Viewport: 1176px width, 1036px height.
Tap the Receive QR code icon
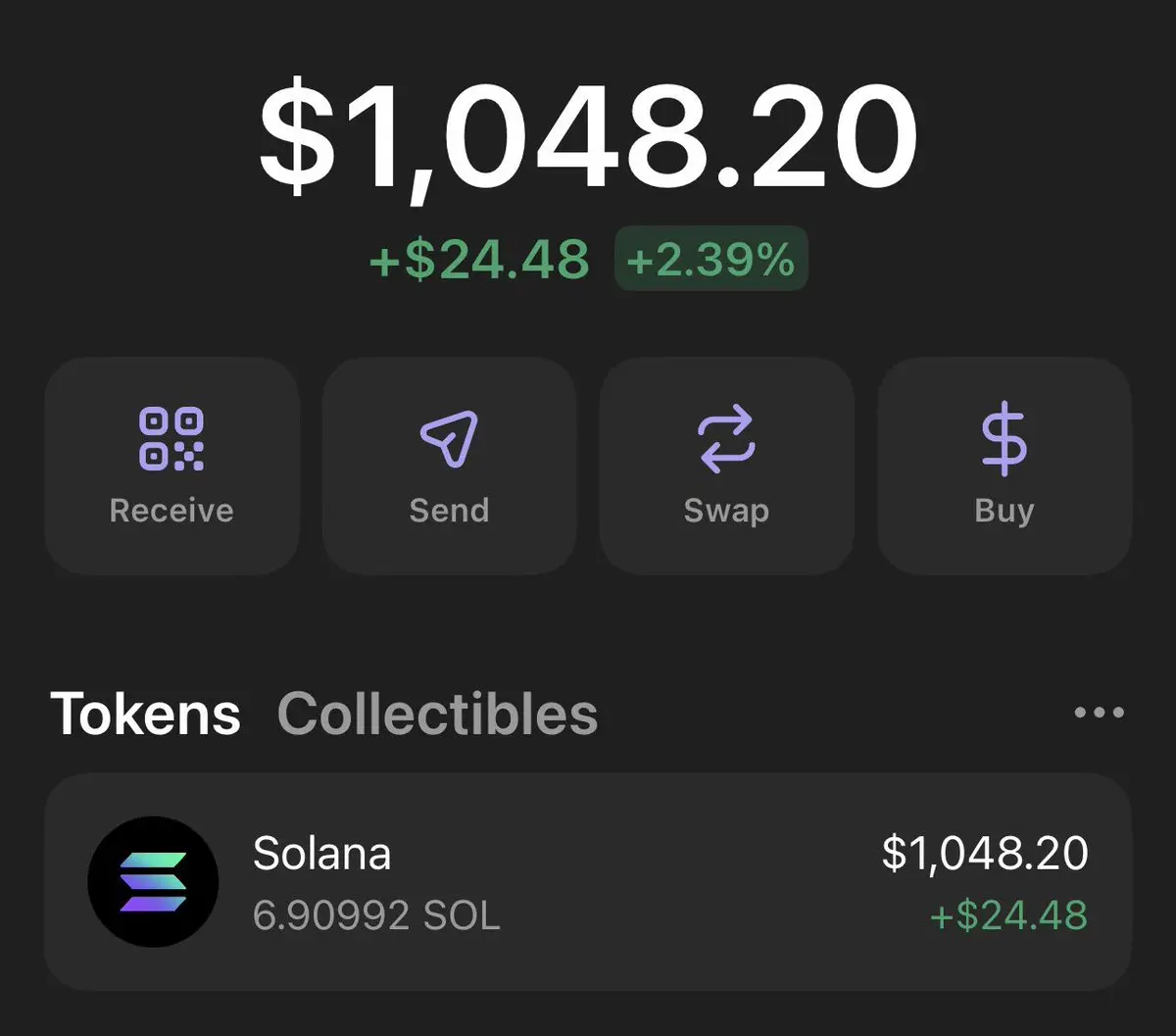171,438
